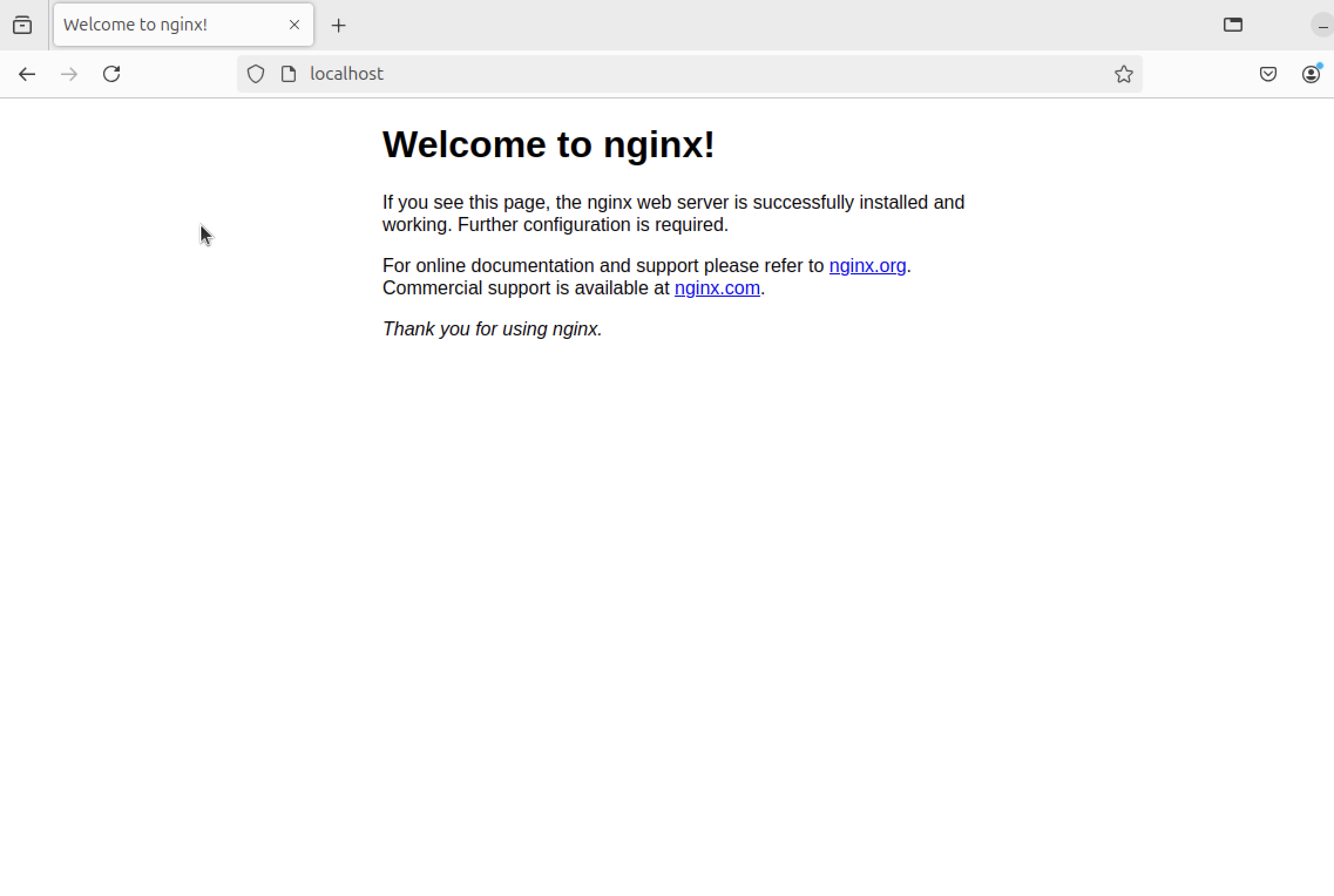Click the Welcome to nginx! heading
Viewport: 1334px width, 896px height.
[x=549, y=144]
